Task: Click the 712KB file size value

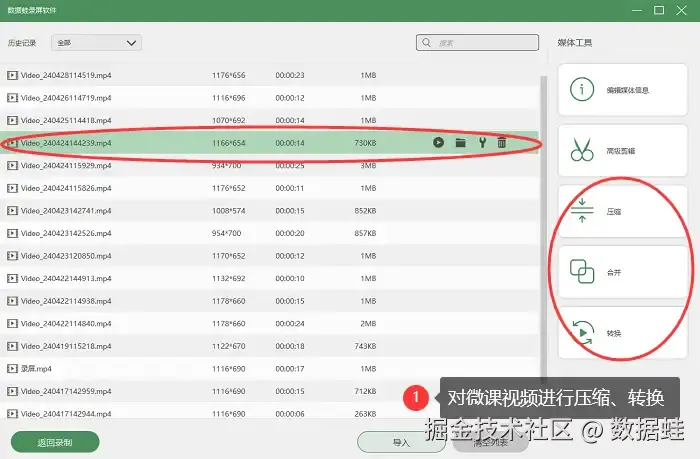Action: (x=365, y=391)
